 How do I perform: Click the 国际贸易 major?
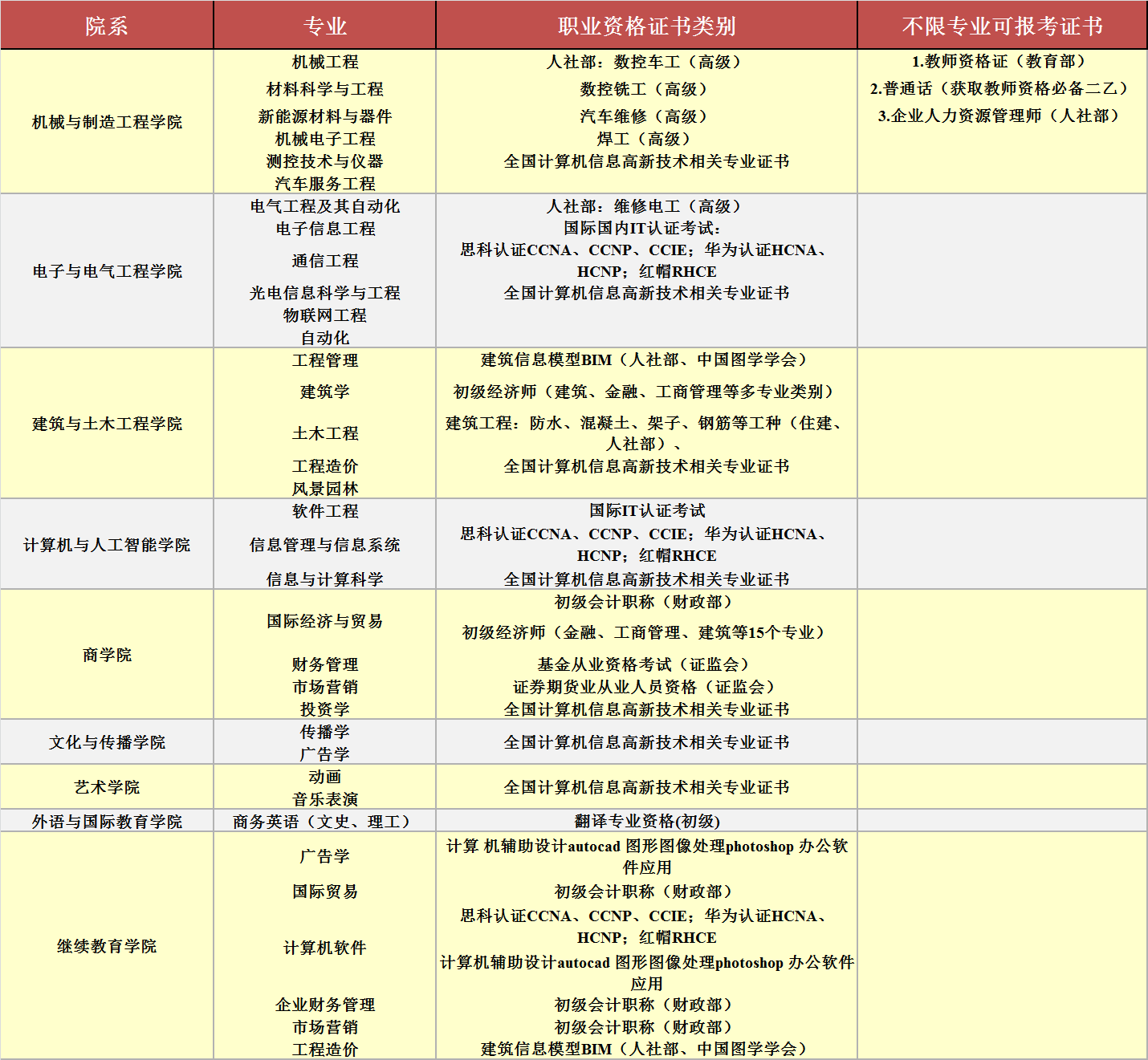(x=325, y=891)
